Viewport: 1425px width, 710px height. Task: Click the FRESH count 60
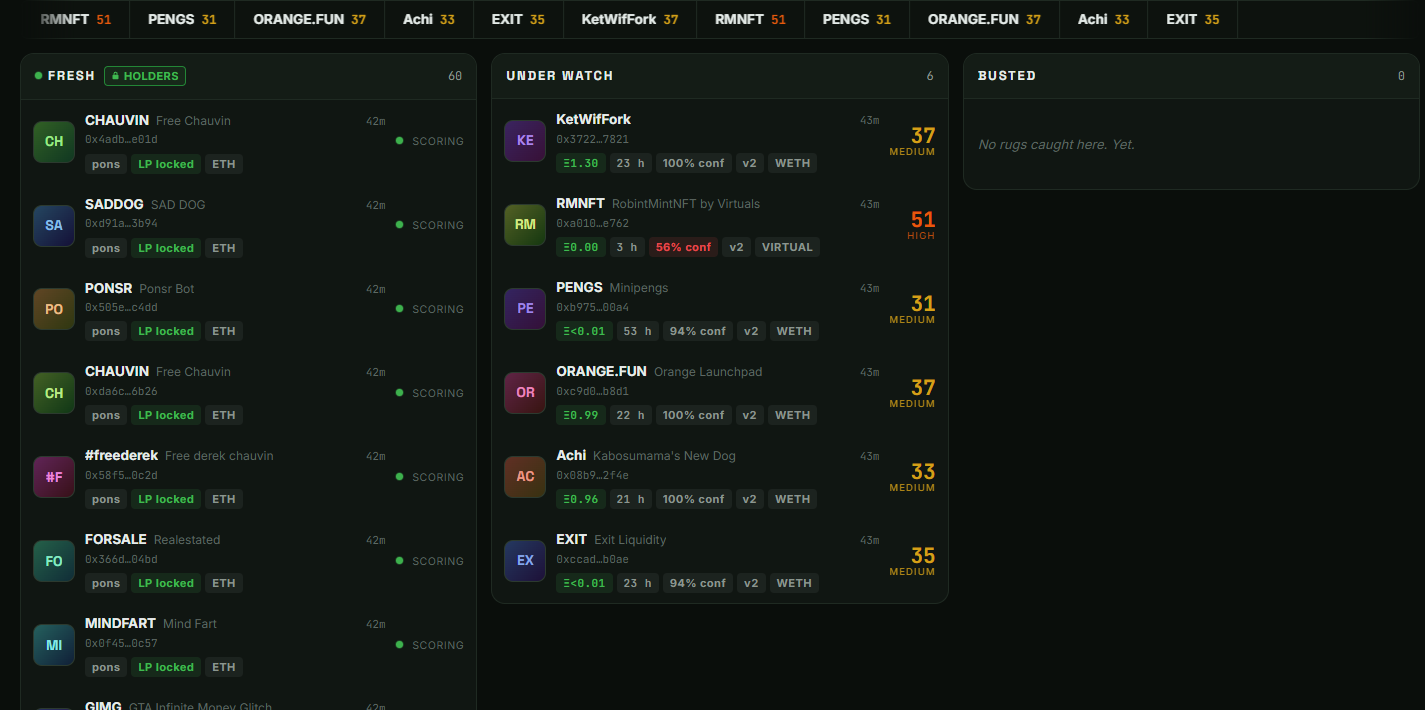click(455, 76)
